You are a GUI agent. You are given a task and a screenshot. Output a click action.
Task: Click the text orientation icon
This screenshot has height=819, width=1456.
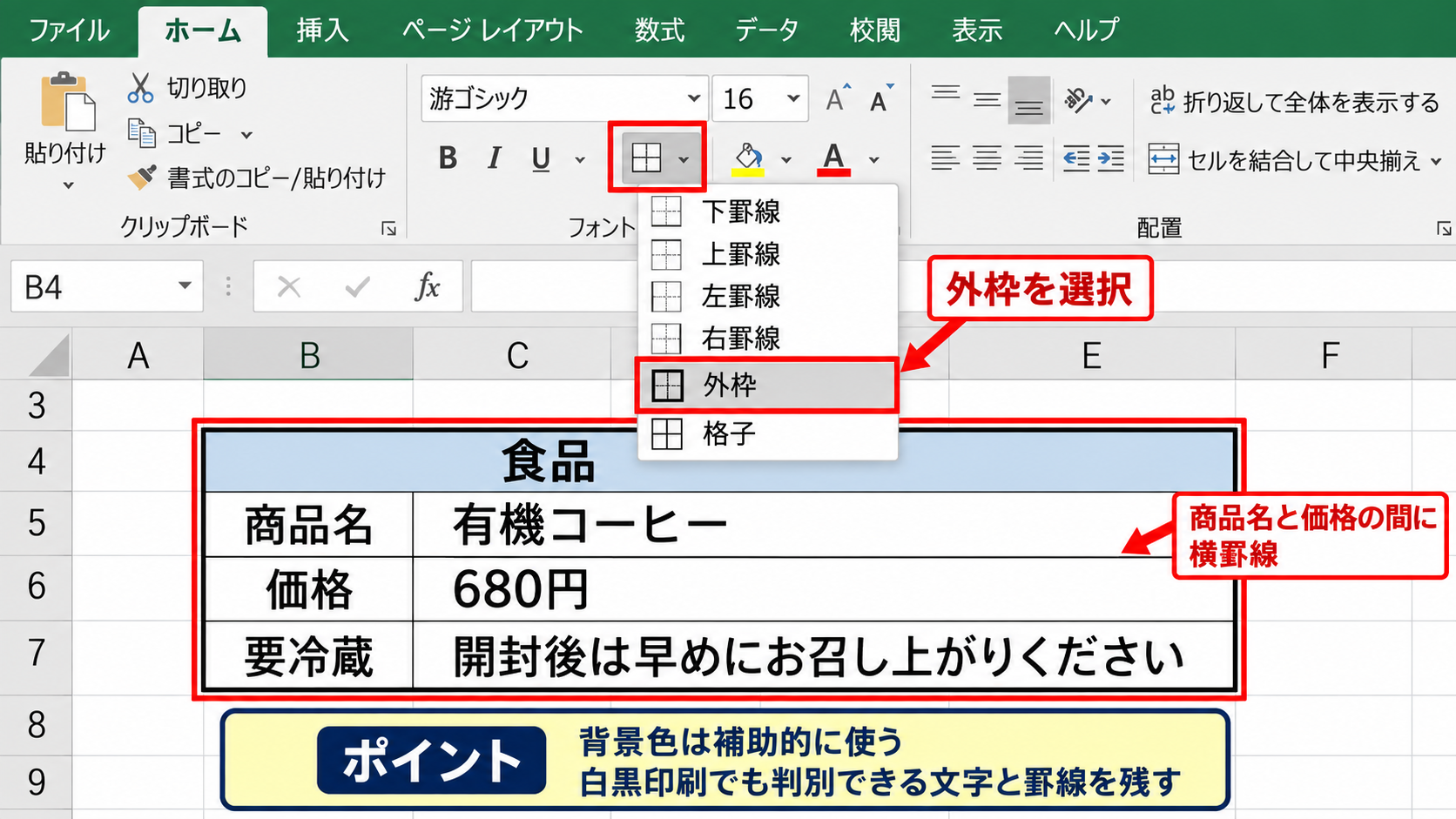(x=1078, y=100)
